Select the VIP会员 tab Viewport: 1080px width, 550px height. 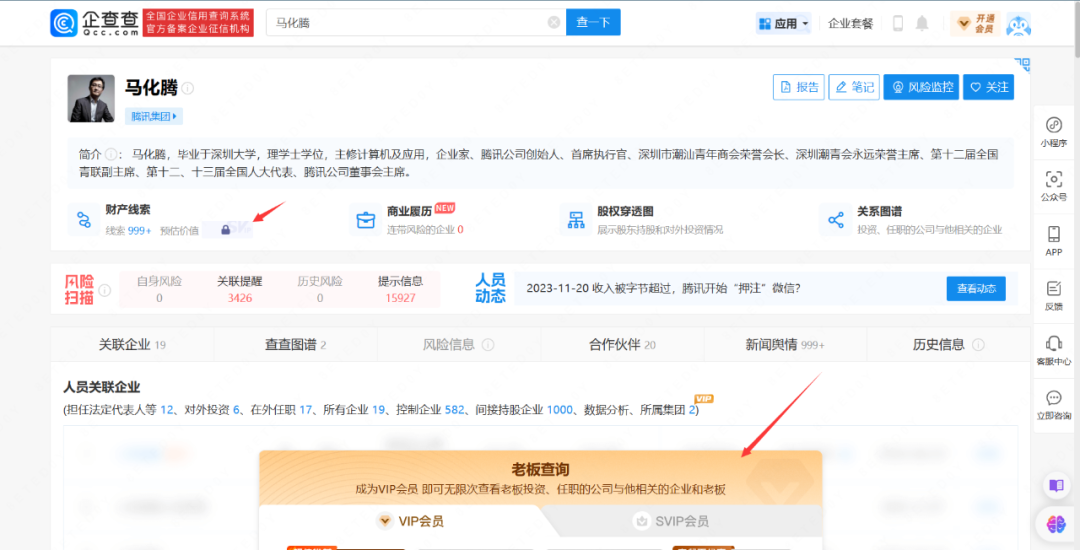click(x=411, y=521)
